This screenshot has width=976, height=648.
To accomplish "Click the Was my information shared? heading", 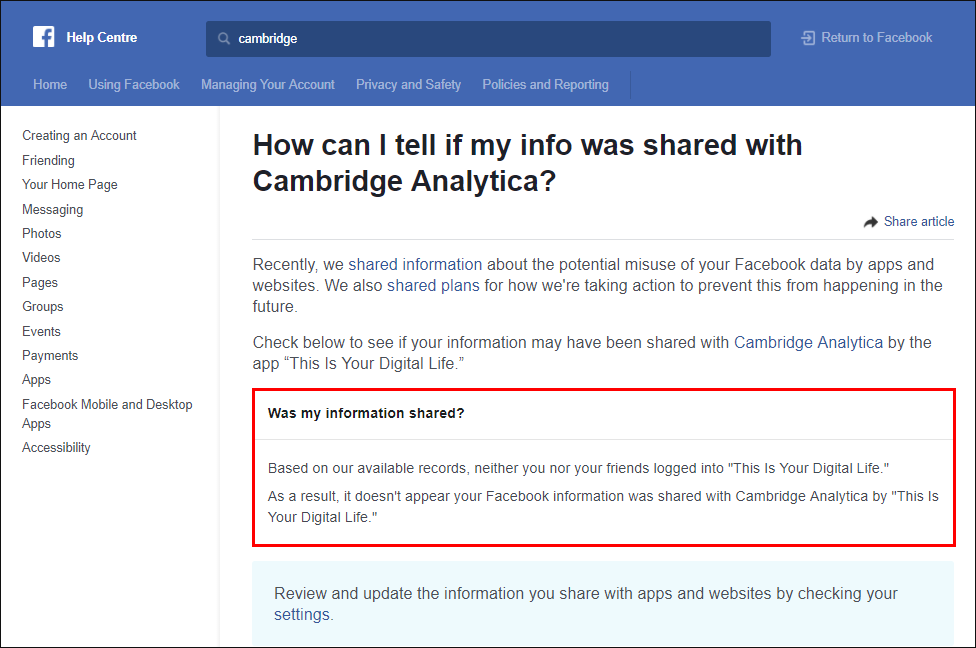I will [366, 413].
